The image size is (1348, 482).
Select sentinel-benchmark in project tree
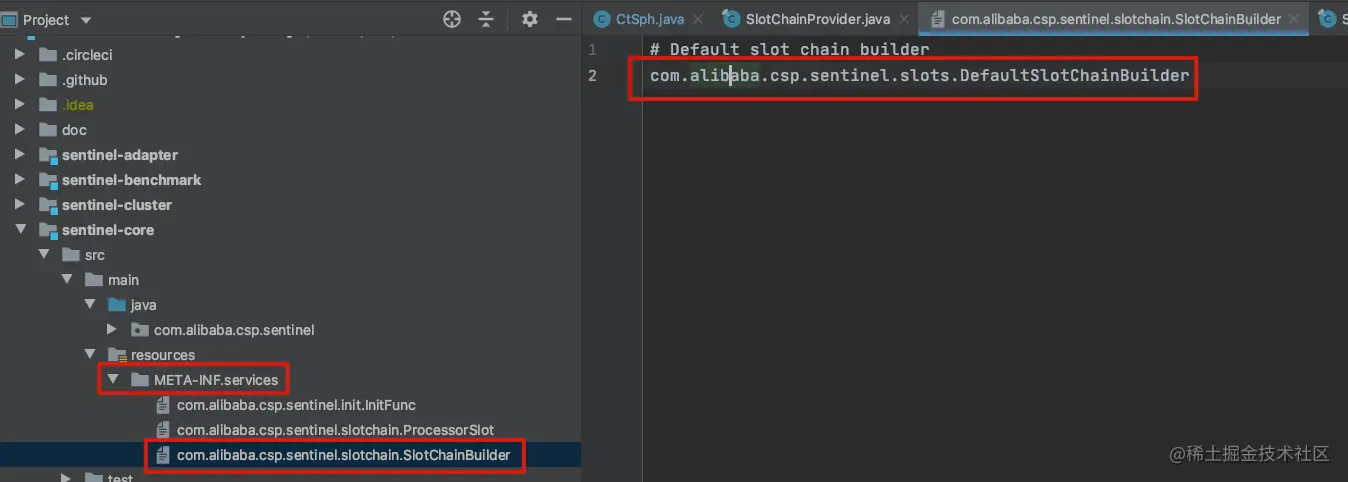click(x=131, y=180)
